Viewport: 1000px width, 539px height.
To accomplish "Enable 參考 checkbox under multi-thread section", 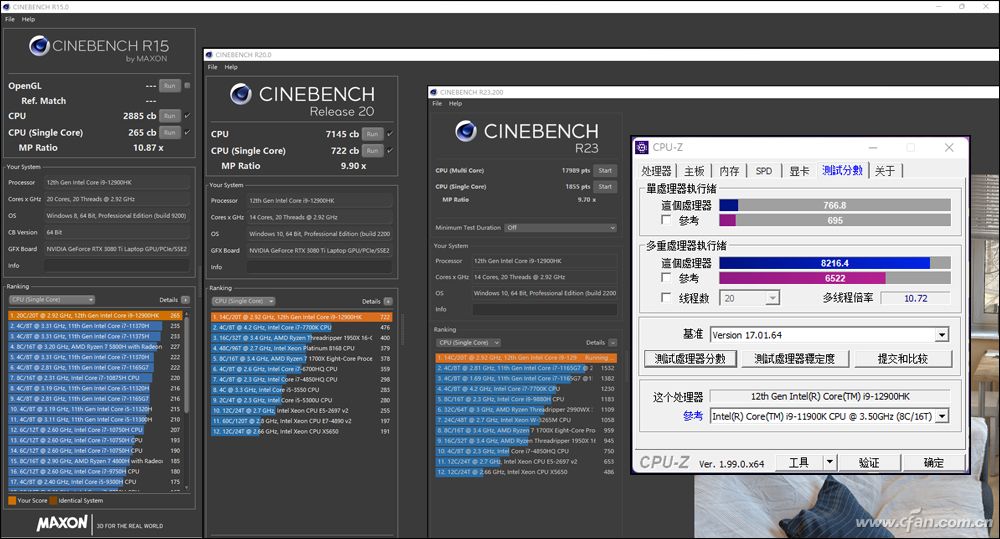I will pos(666,278).
